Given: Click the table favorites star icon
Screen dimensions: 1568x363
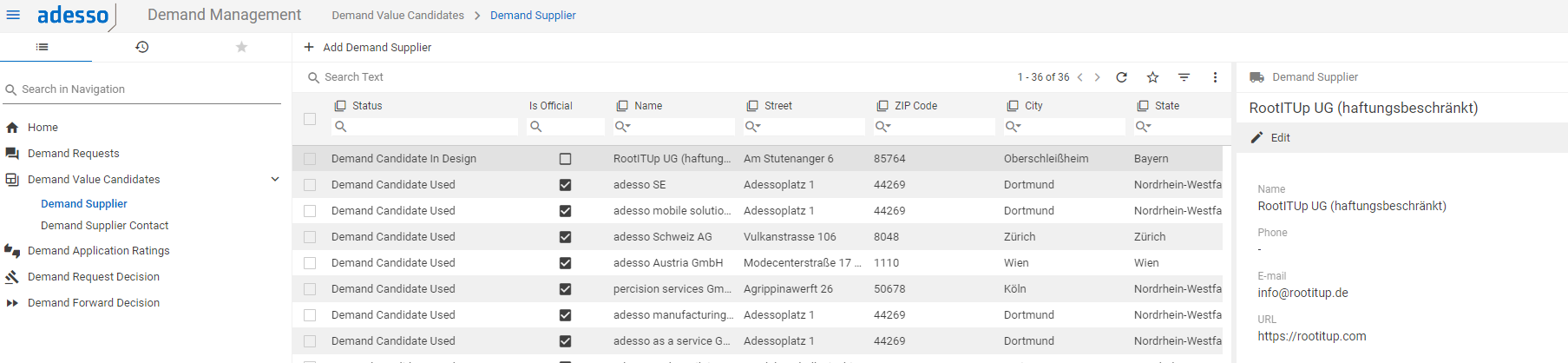Looking at the screenshot, I should (x=1152, y=77).
